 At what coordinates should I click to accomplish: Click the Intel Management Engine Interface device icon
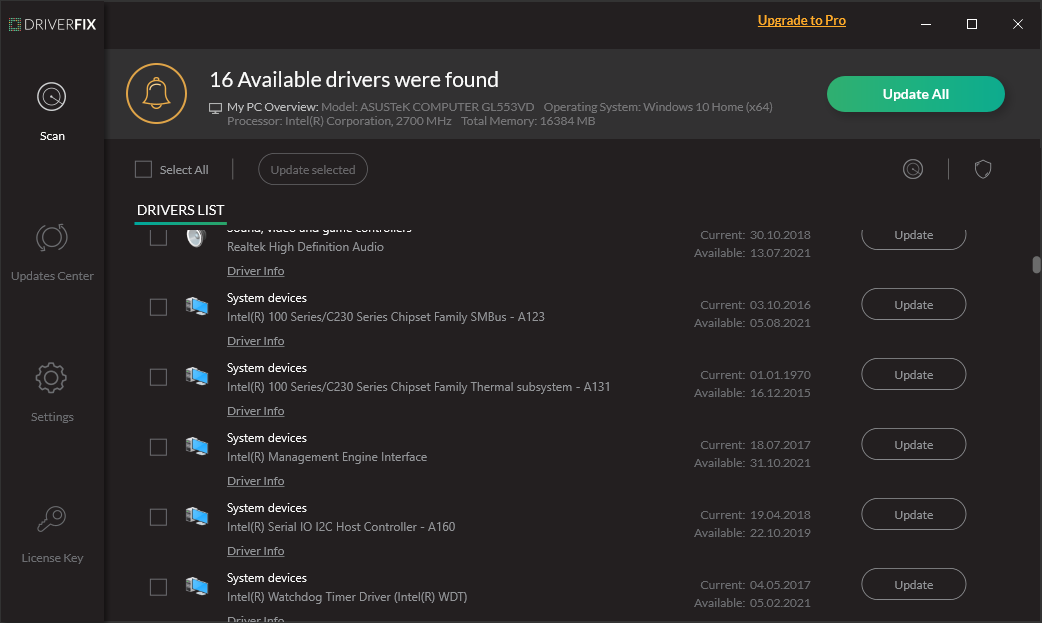196,447
